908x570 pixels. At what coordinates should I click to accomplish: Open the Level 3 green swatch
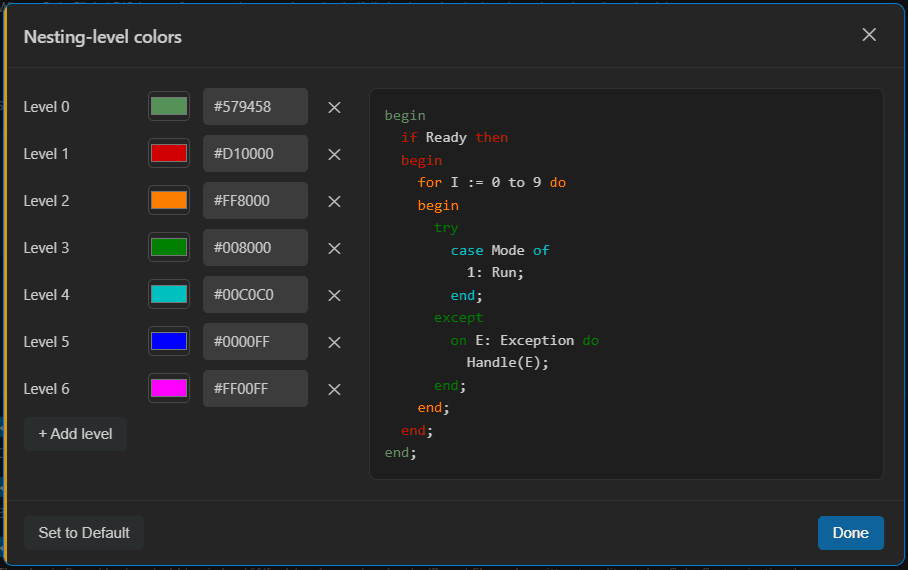coord(169,247)
